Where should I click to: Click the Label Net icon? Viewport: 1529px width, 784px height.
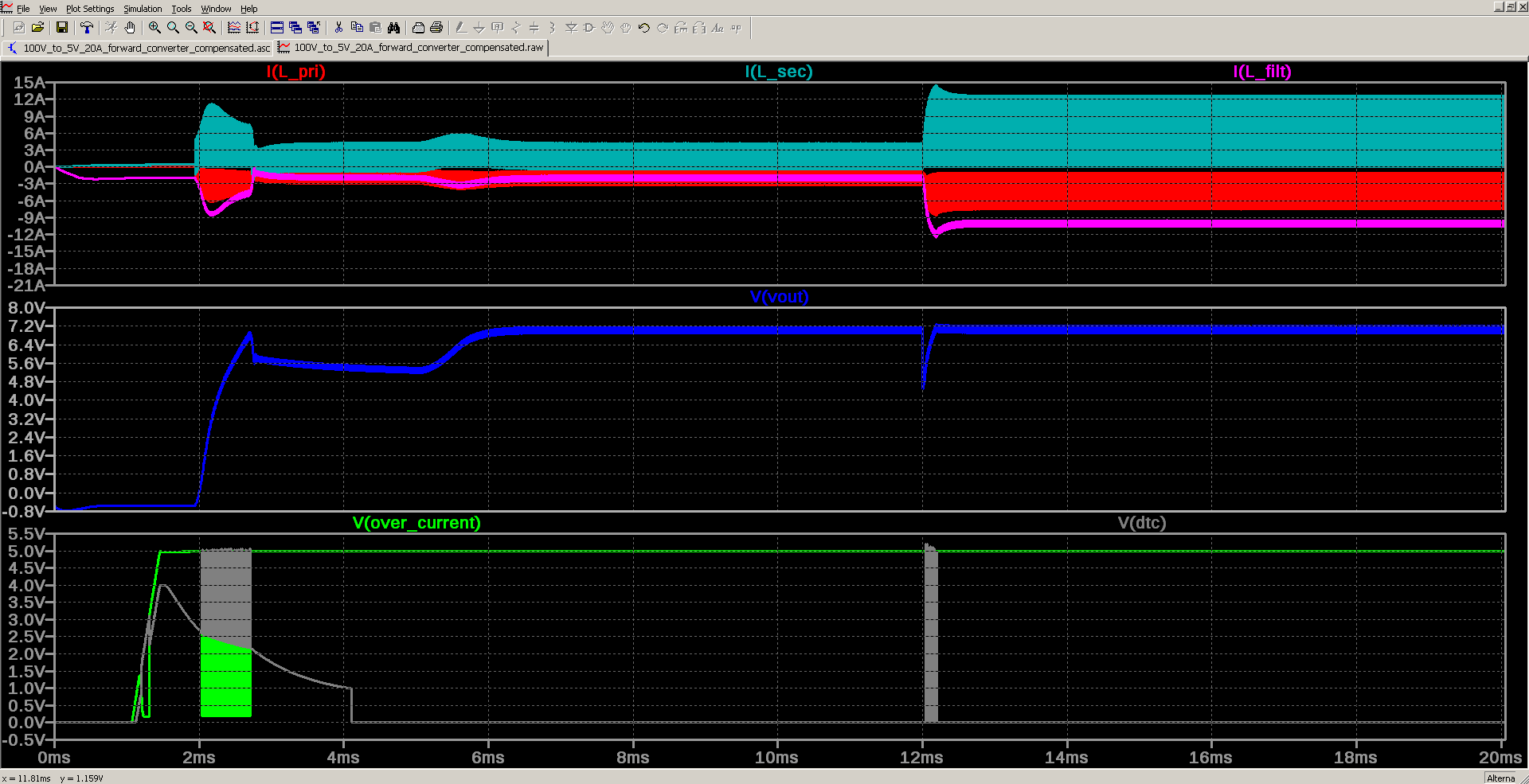[x=498, y=28]
